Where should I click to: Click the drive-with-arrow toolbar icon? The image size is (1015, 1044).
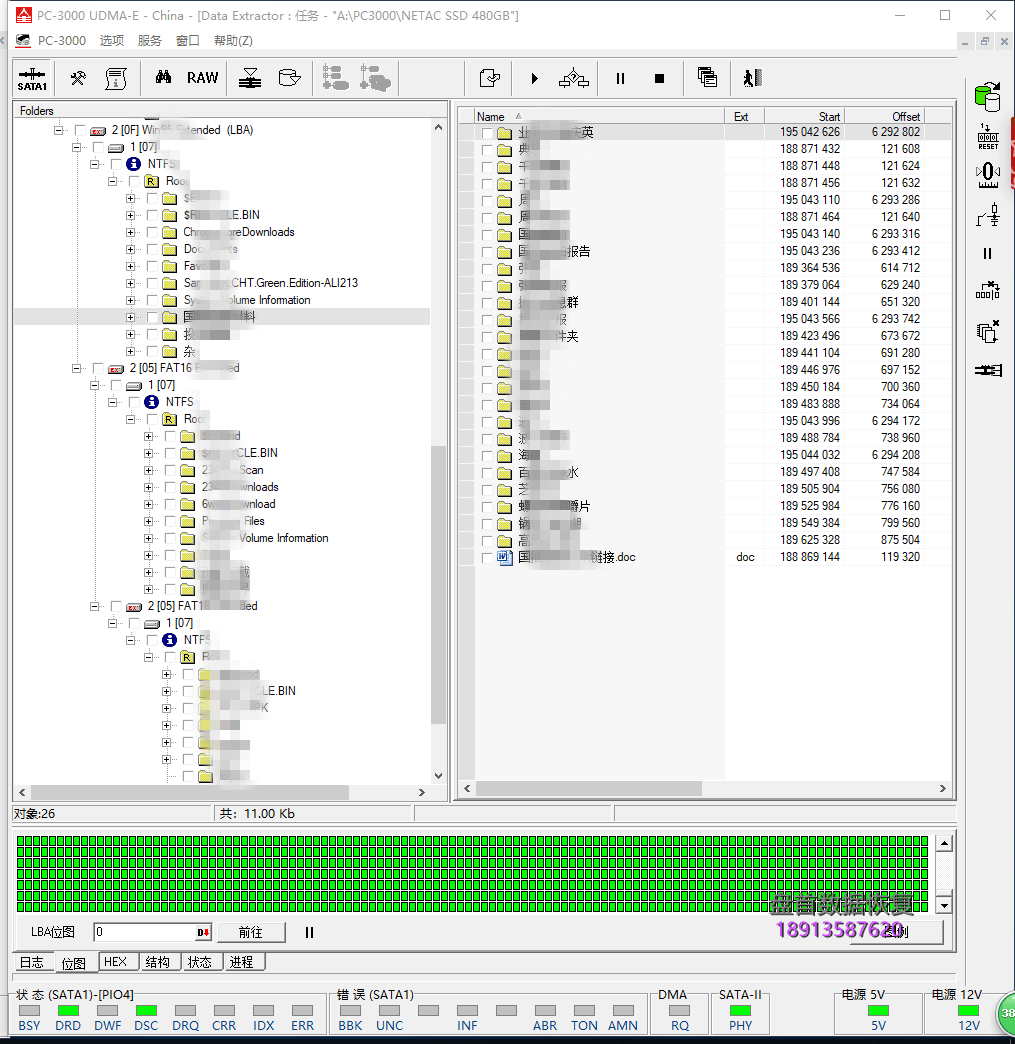(x=290, y=78)
